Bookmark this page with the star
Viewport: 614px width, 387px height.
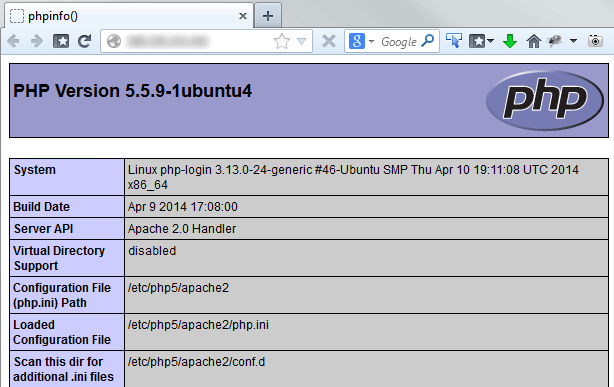[282, 41]
